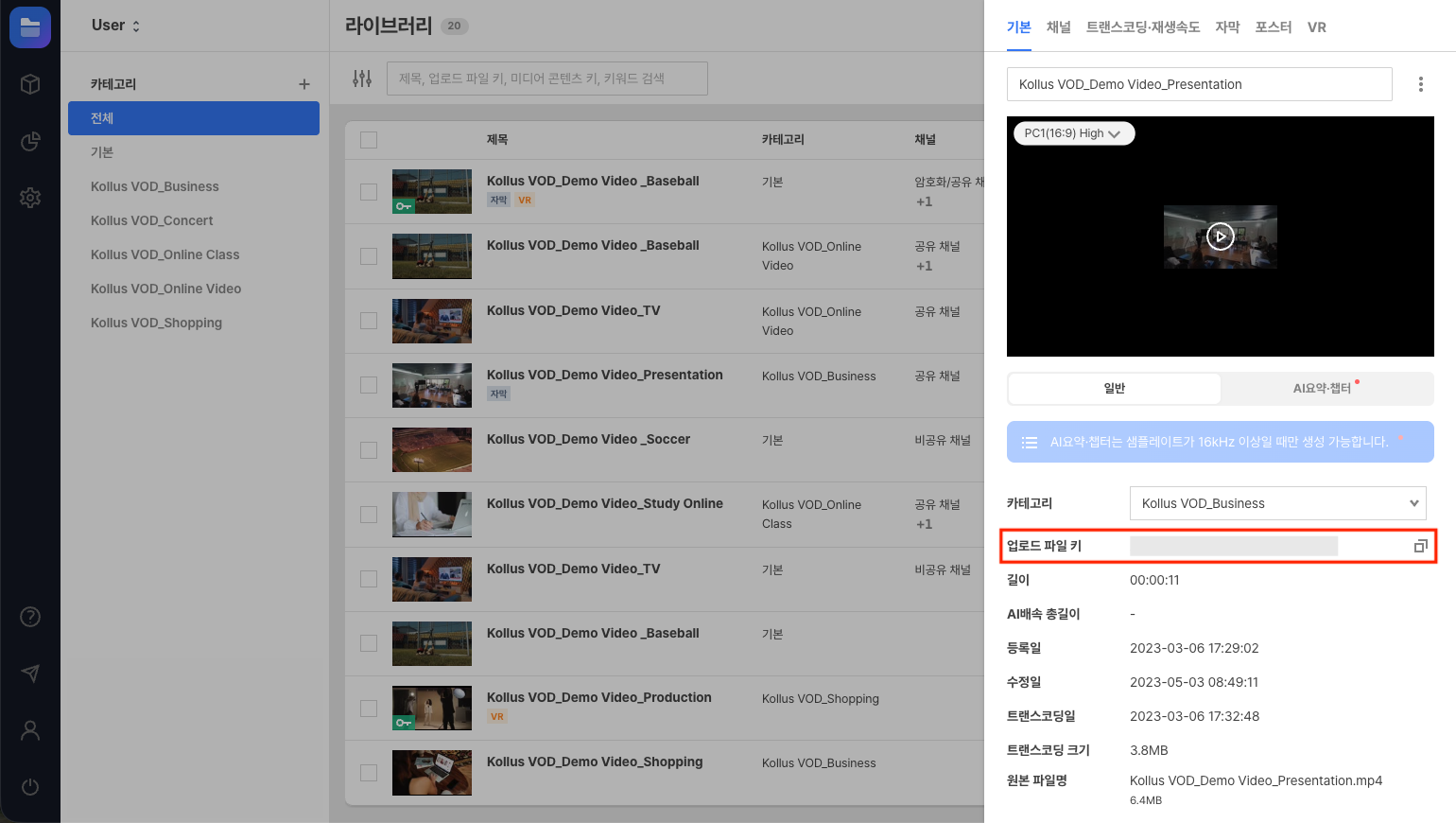The height and width of the screenshot is (823, 1456).
Task: Click the library folder icon in sidebar
Action: (30, 27)
